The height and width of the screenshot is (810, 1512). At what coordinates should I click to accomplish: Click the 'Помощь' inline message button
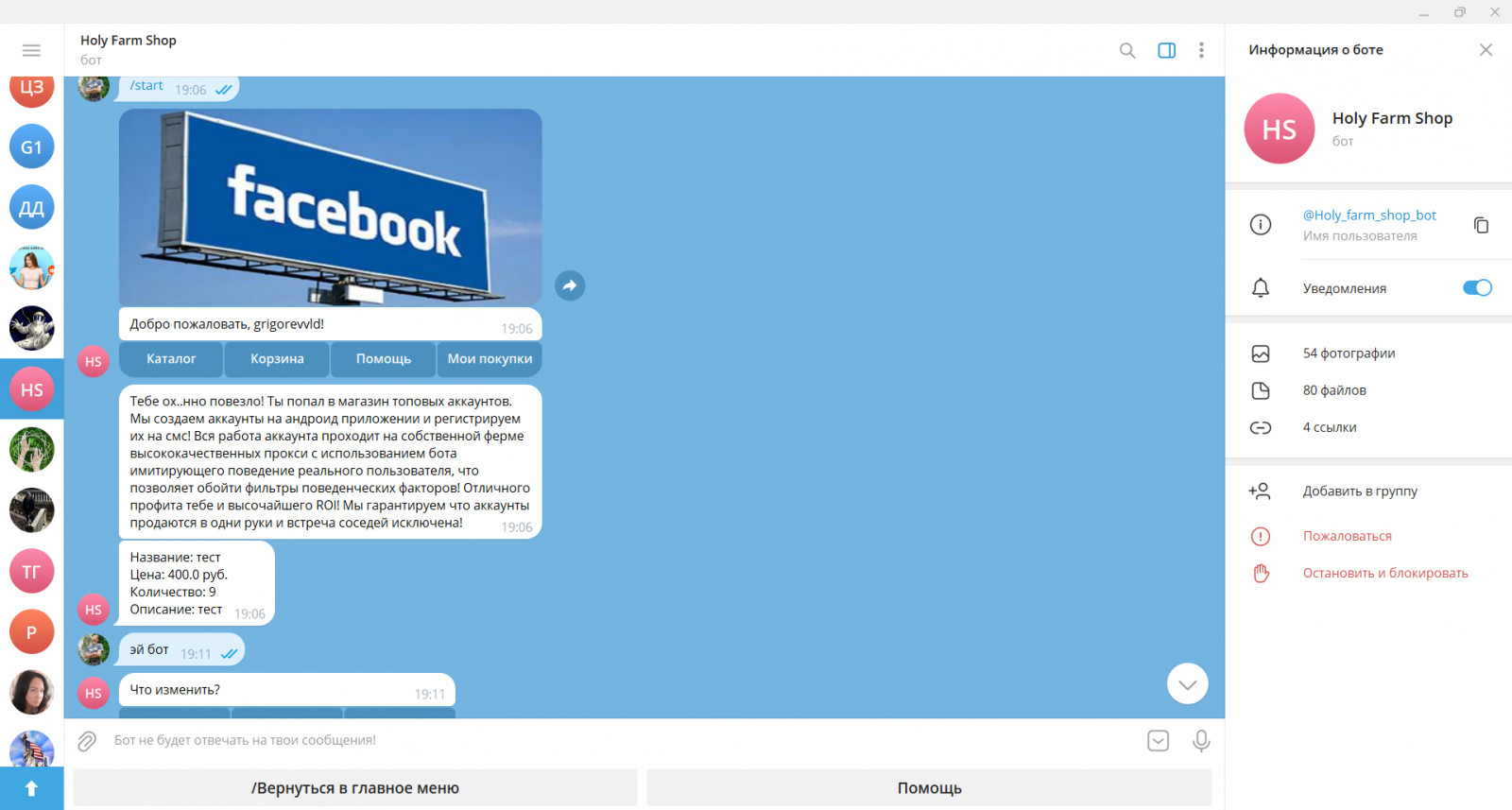pyautogui.click(x=384, y=359)
